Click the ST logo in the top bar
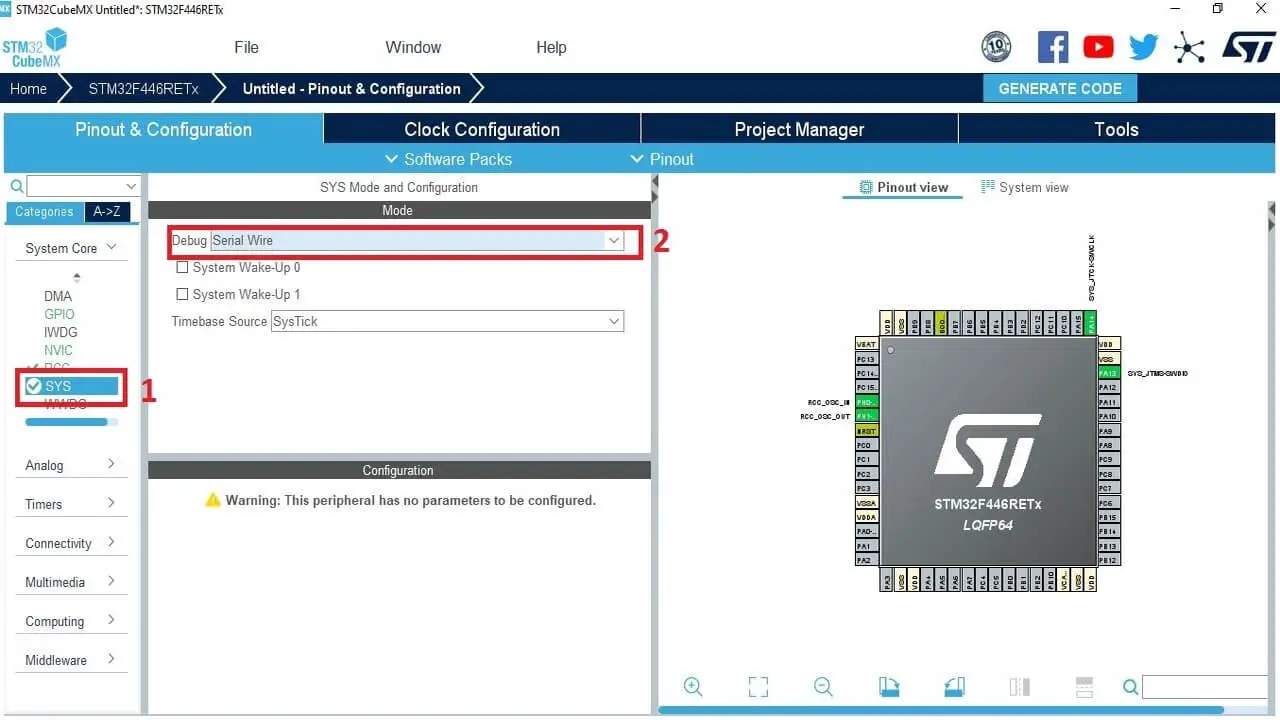Viewport: 1280px width, 720px height. [x=1248, y=46]
